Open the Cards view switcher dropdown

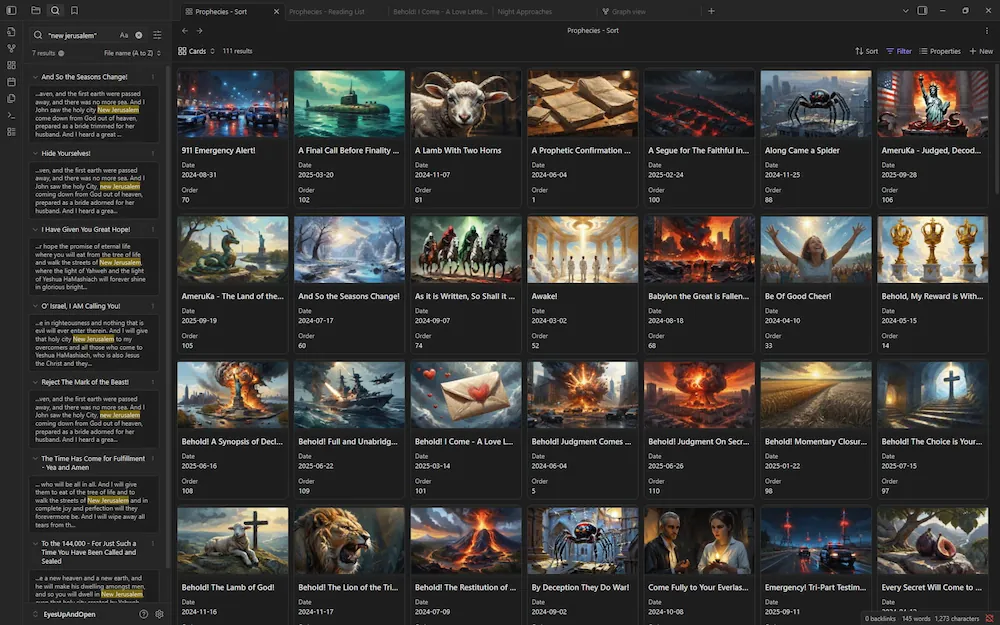coord(193,51)
